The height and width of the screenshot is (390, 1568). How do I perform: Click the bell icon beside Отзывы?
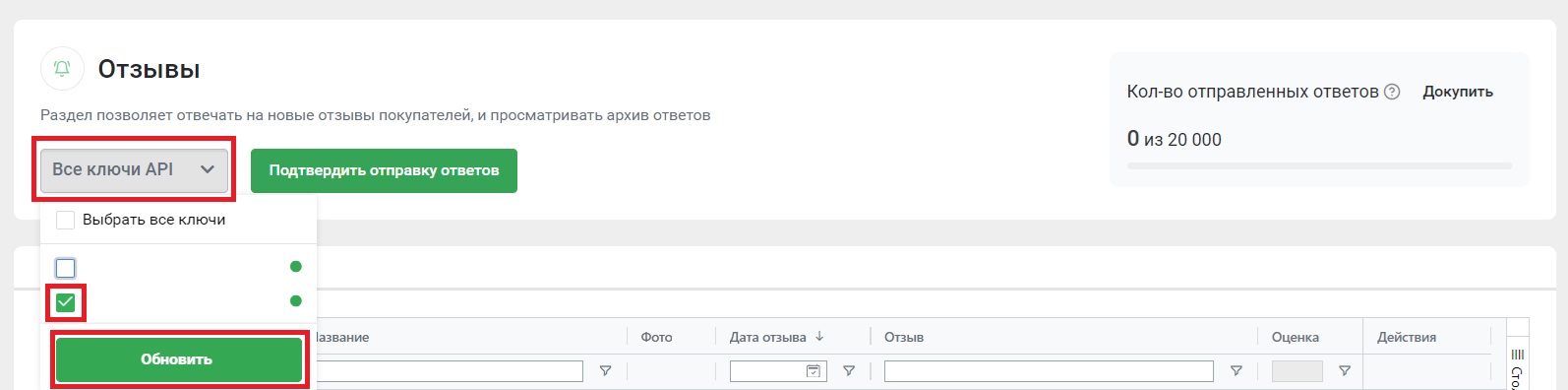click(x=62, y=69)
